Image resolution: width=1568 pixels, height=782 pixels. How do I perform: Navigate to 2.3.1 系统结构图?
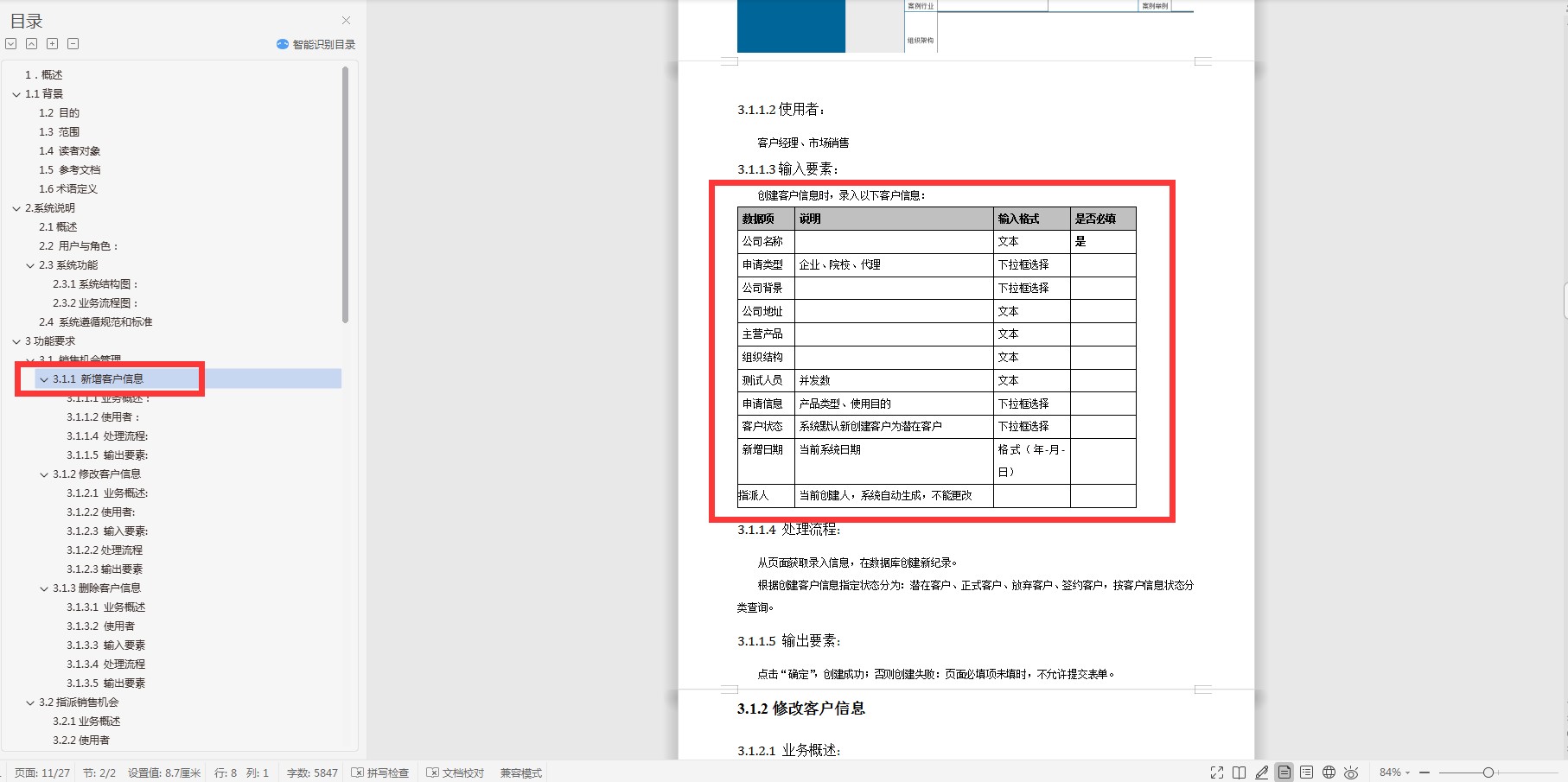point(96,284)
